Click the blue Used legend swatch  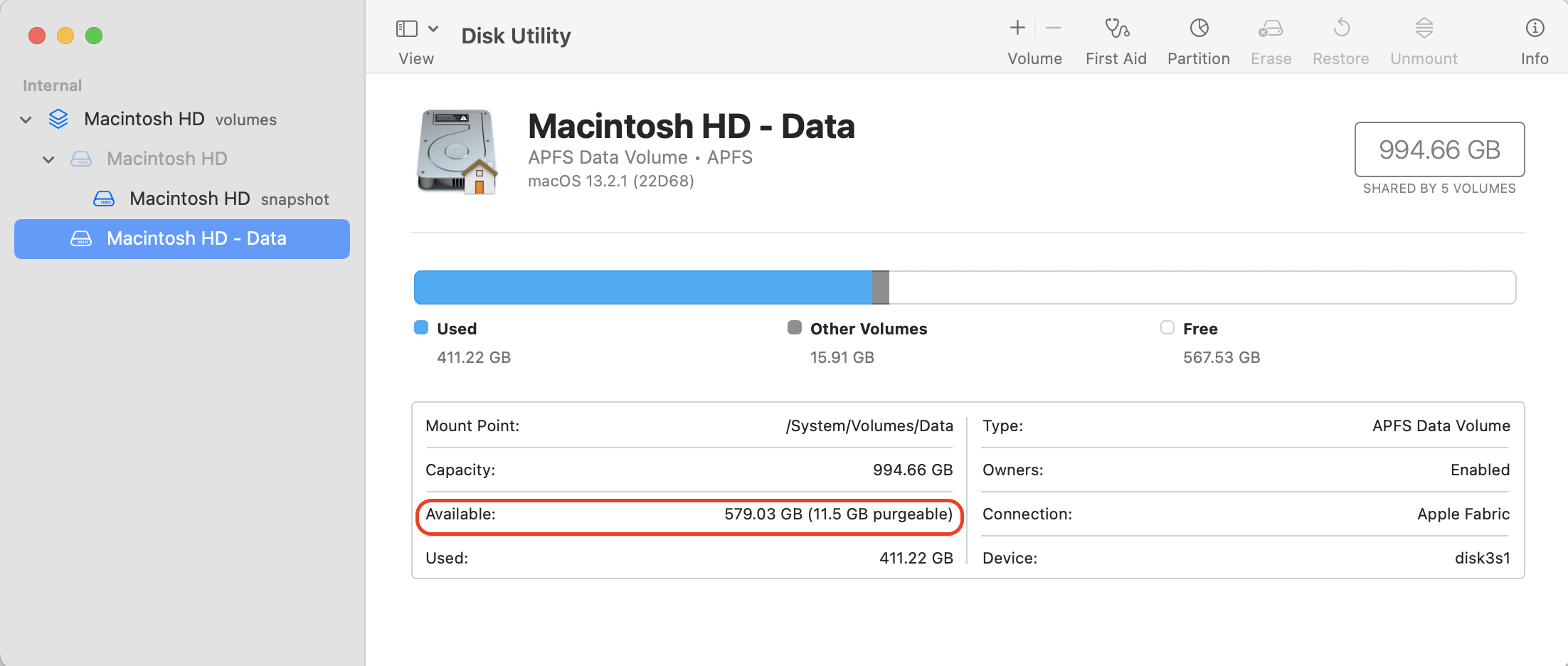tap(421, 327)
